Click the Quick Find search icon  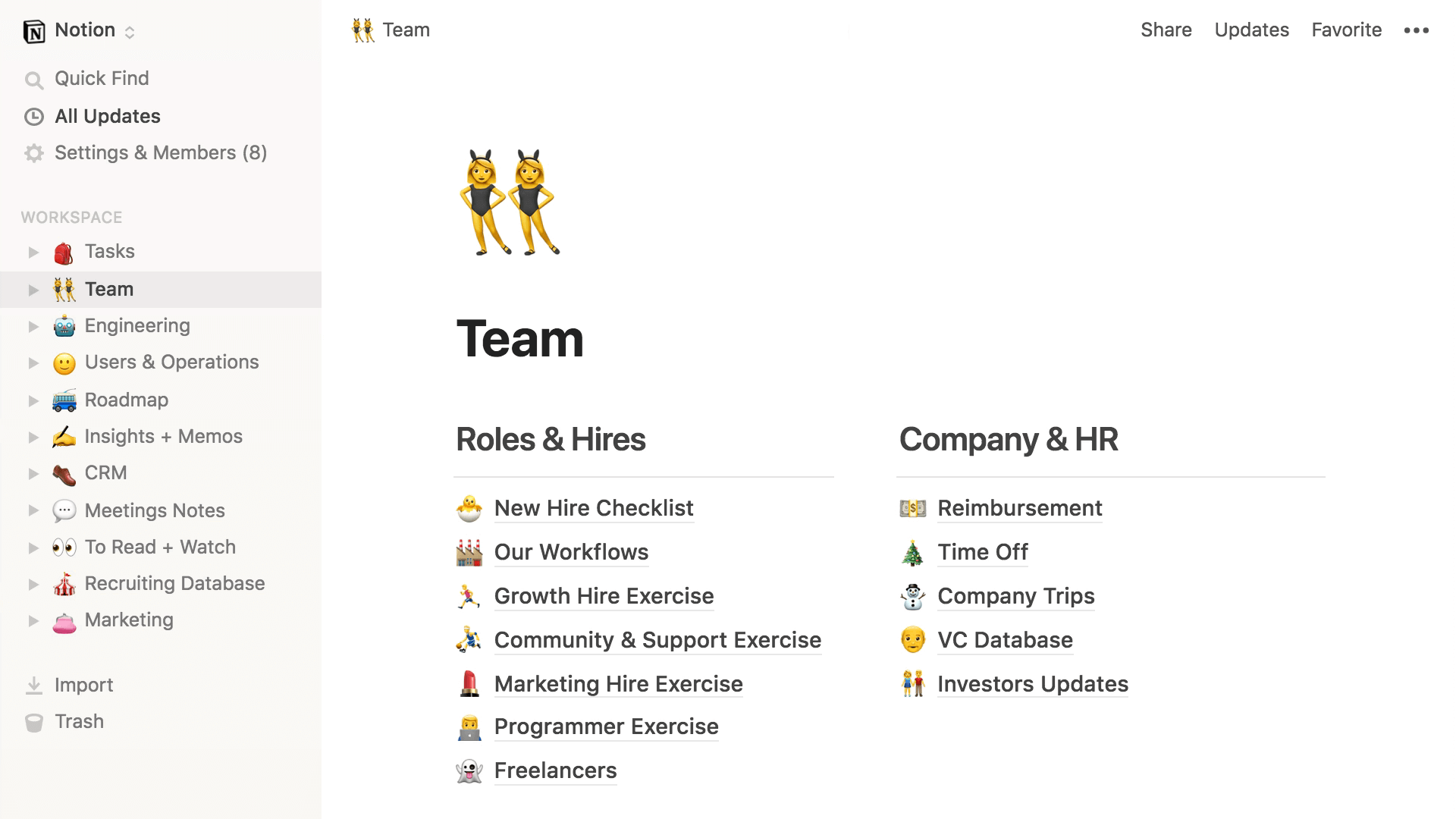[x=35, y=79]
